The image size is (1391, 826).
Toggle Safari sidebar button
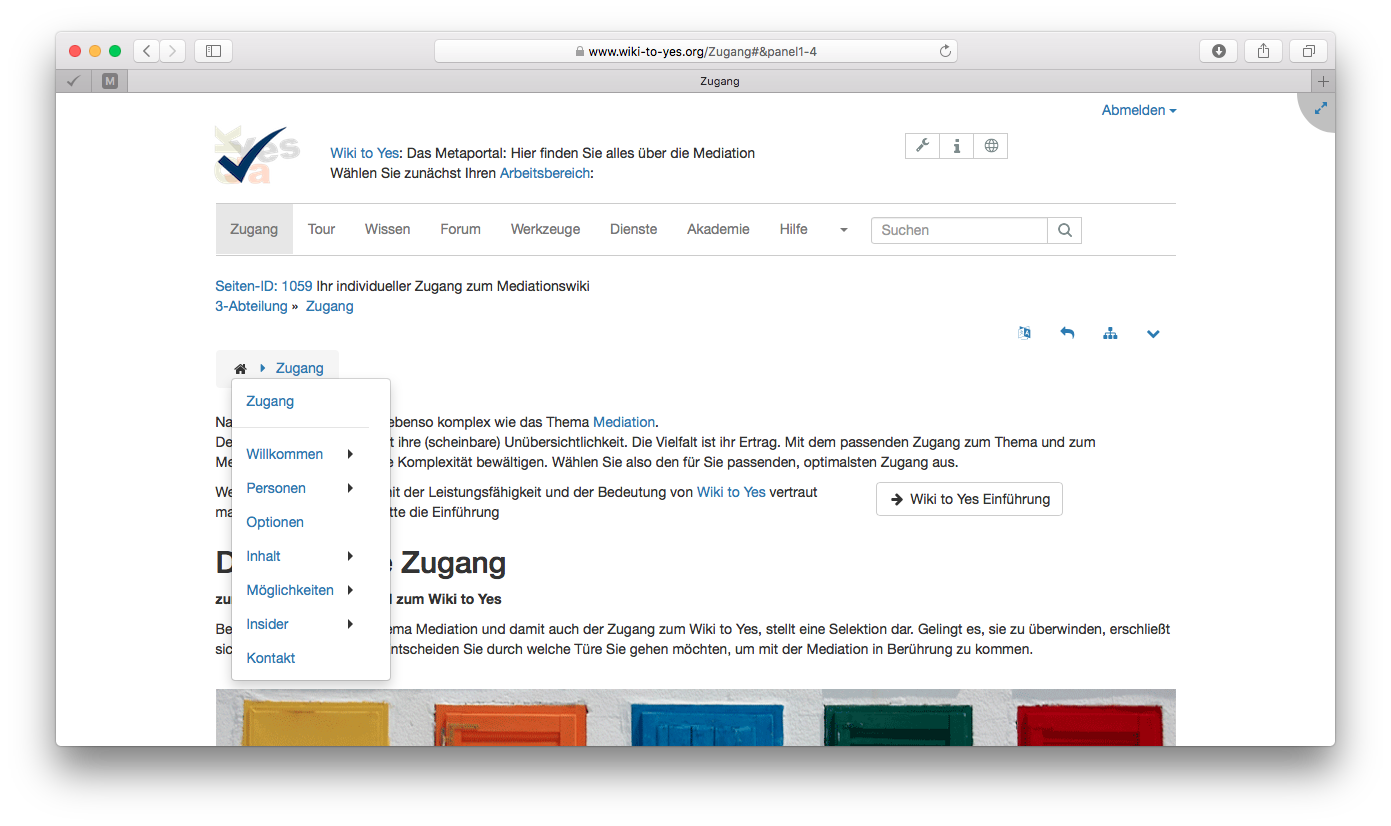pyautogui.click(x=213, y=51)
